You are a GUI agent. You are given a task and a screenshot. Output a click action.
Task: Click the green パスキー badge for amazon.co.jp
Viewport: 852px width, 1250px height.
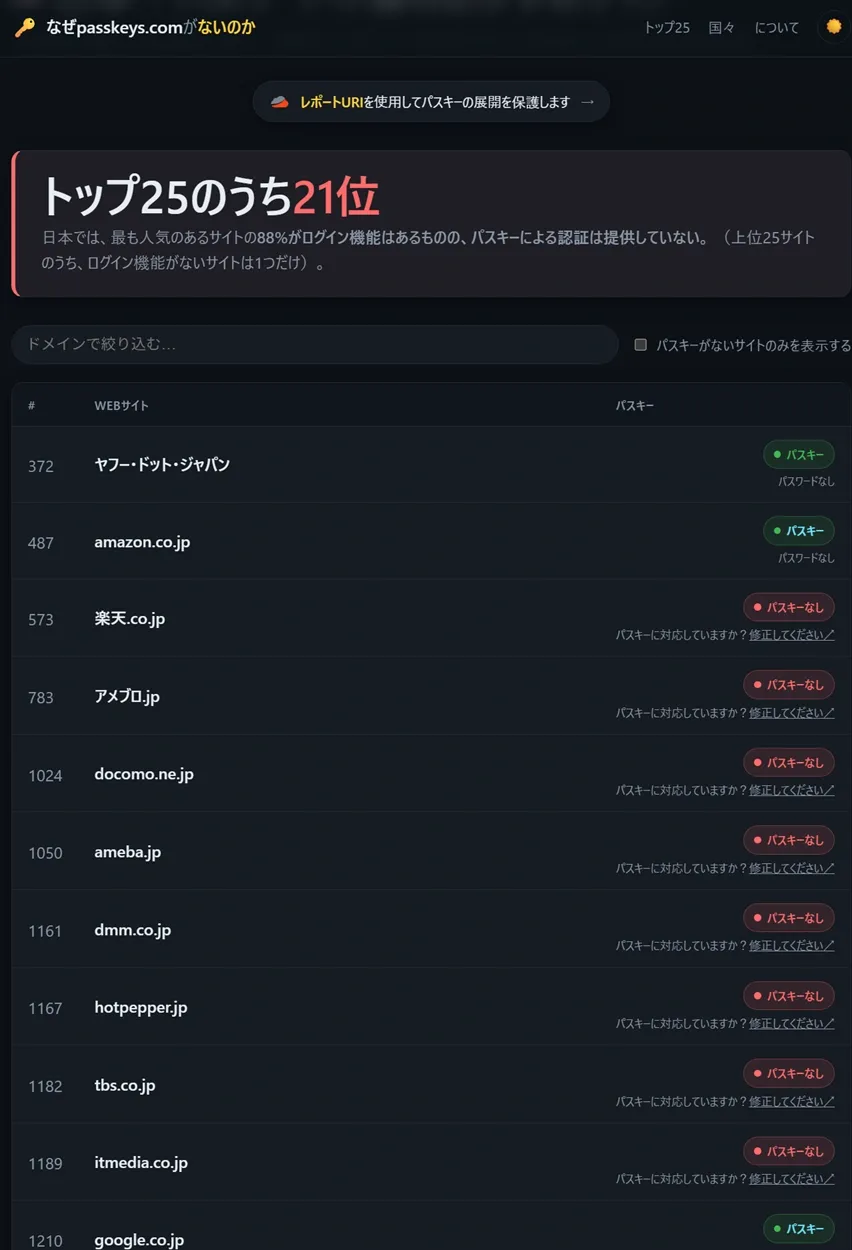click(x=798, y=531)
